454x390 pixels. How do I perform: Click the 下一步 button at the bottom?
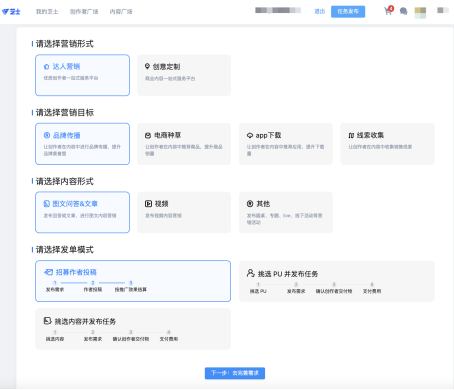[235, 373]
